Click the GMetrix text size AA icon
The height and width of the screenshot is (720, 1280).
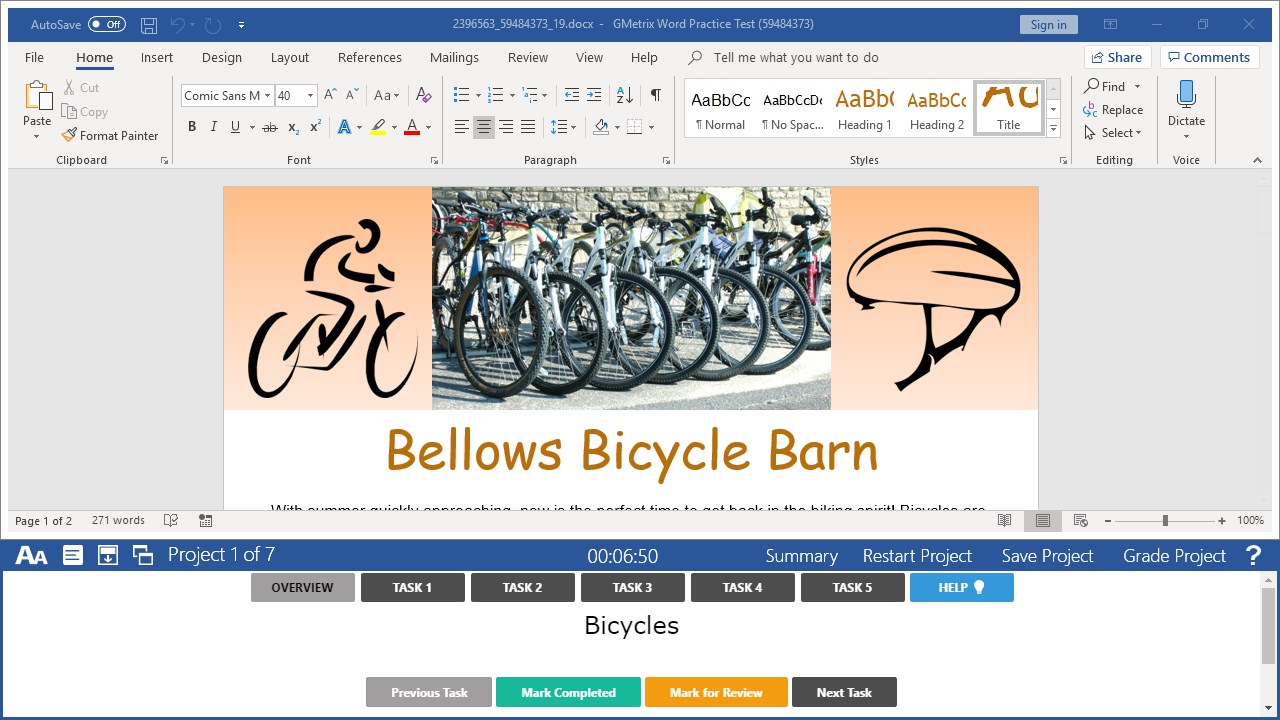point(31,556)
